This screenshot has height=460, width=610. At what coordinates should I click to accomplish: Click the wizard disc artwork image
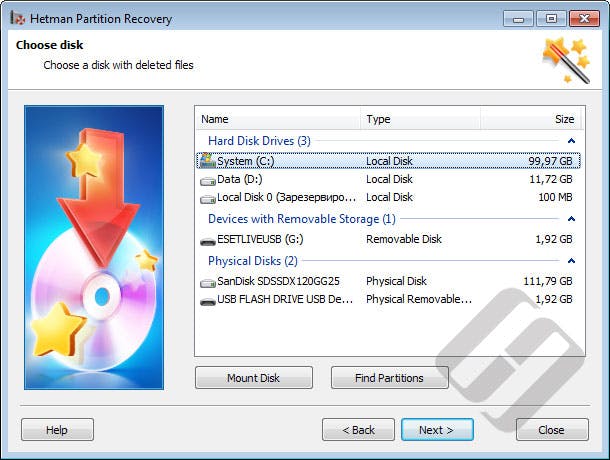point(94,247)
